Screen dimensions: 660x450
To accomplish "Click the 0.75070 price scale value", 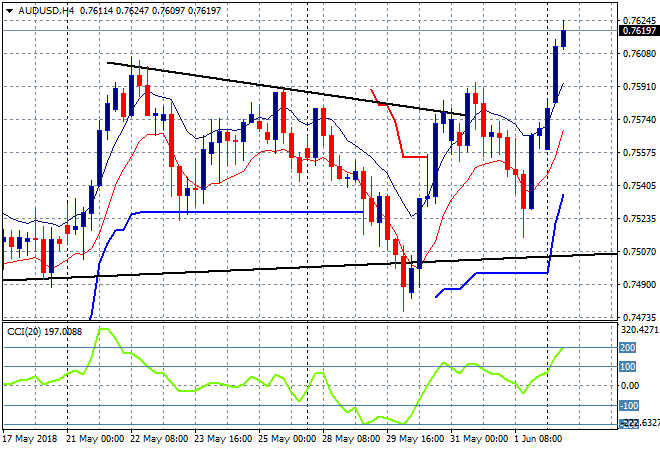I will pos(639,252).
